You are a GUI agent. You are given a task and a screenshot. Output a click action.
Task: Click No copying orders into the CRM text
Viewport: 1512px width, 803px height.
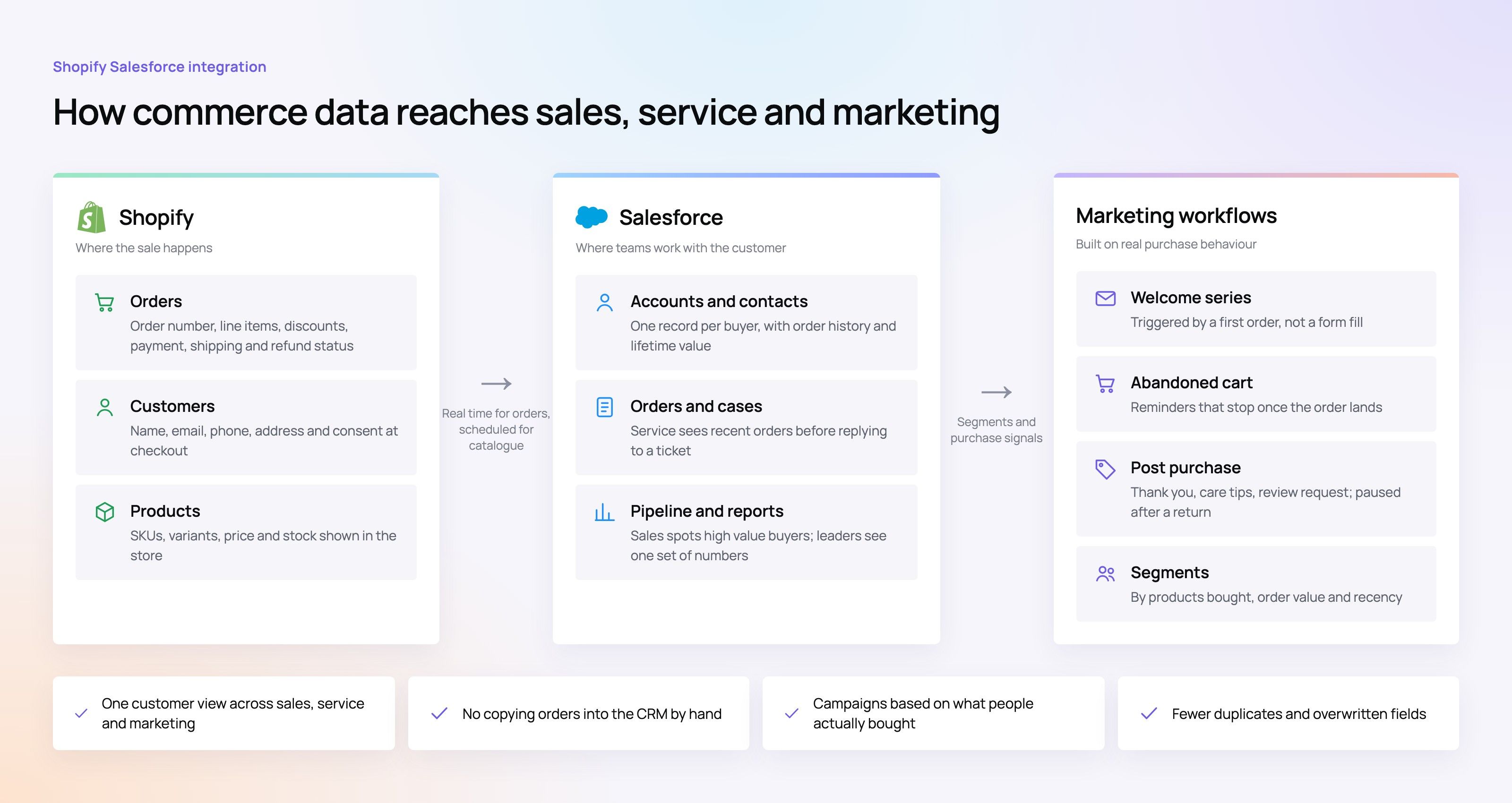point(592,714)
